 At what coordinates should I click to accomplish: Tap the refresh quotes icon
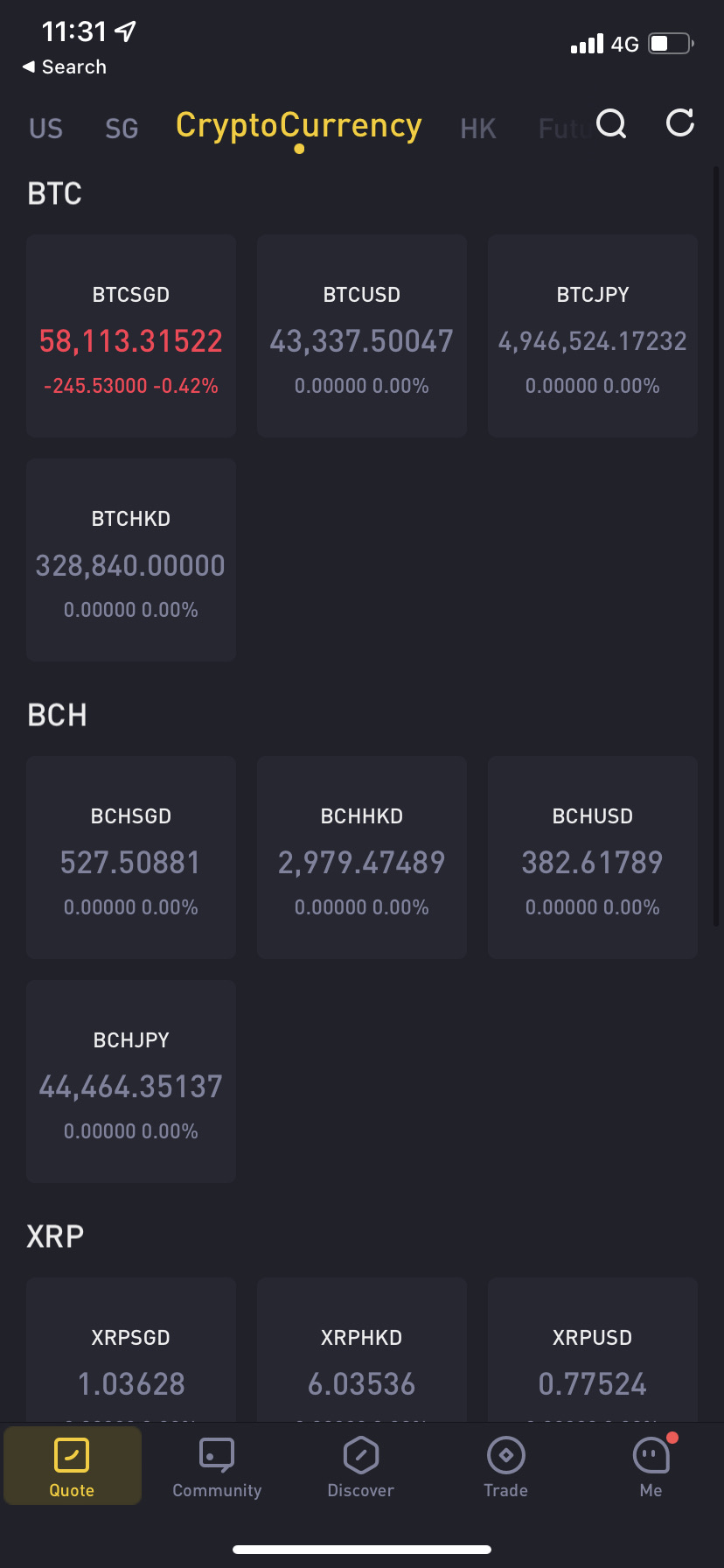coord(679,123)
